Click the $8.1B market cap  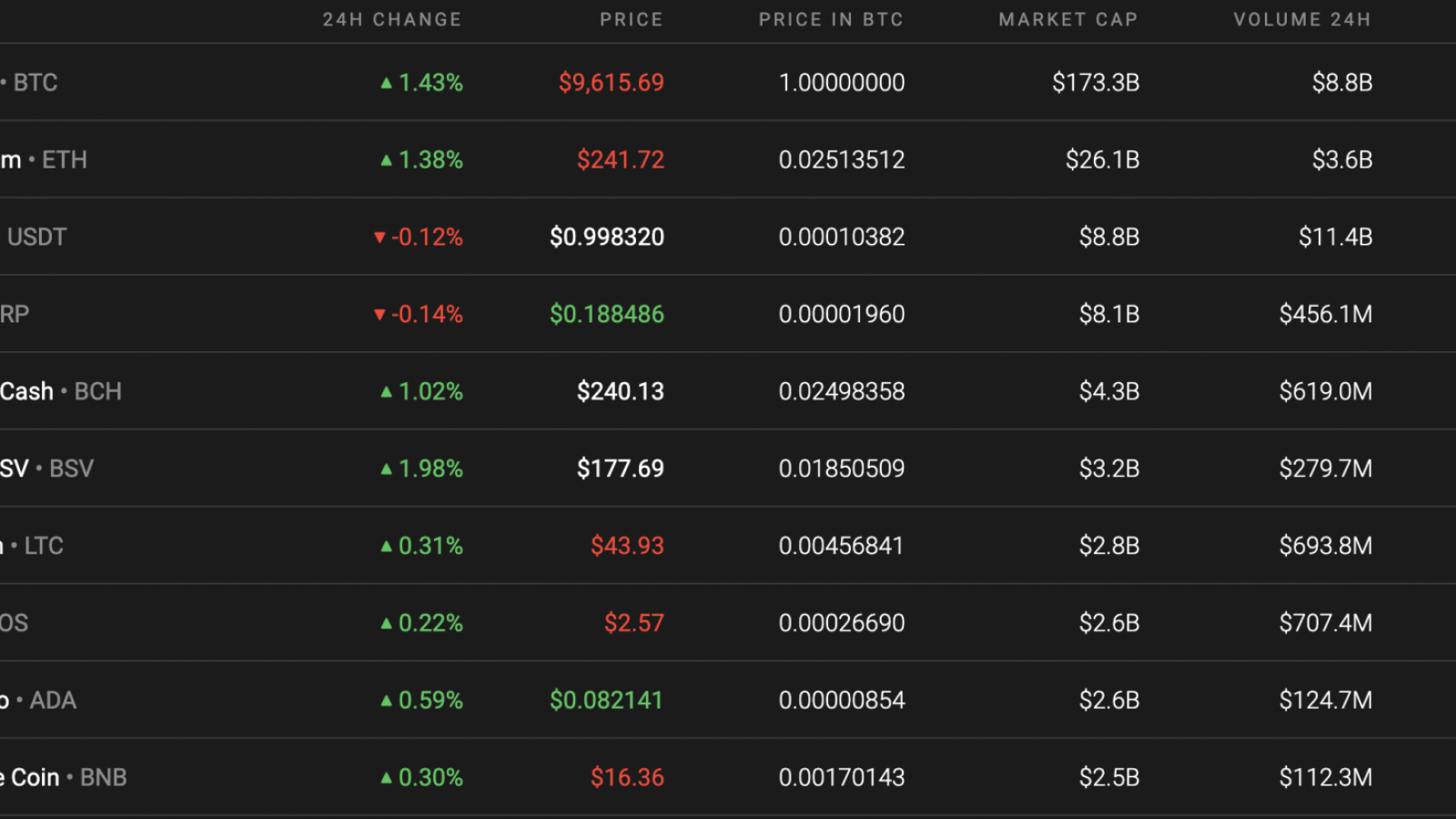1109,315
